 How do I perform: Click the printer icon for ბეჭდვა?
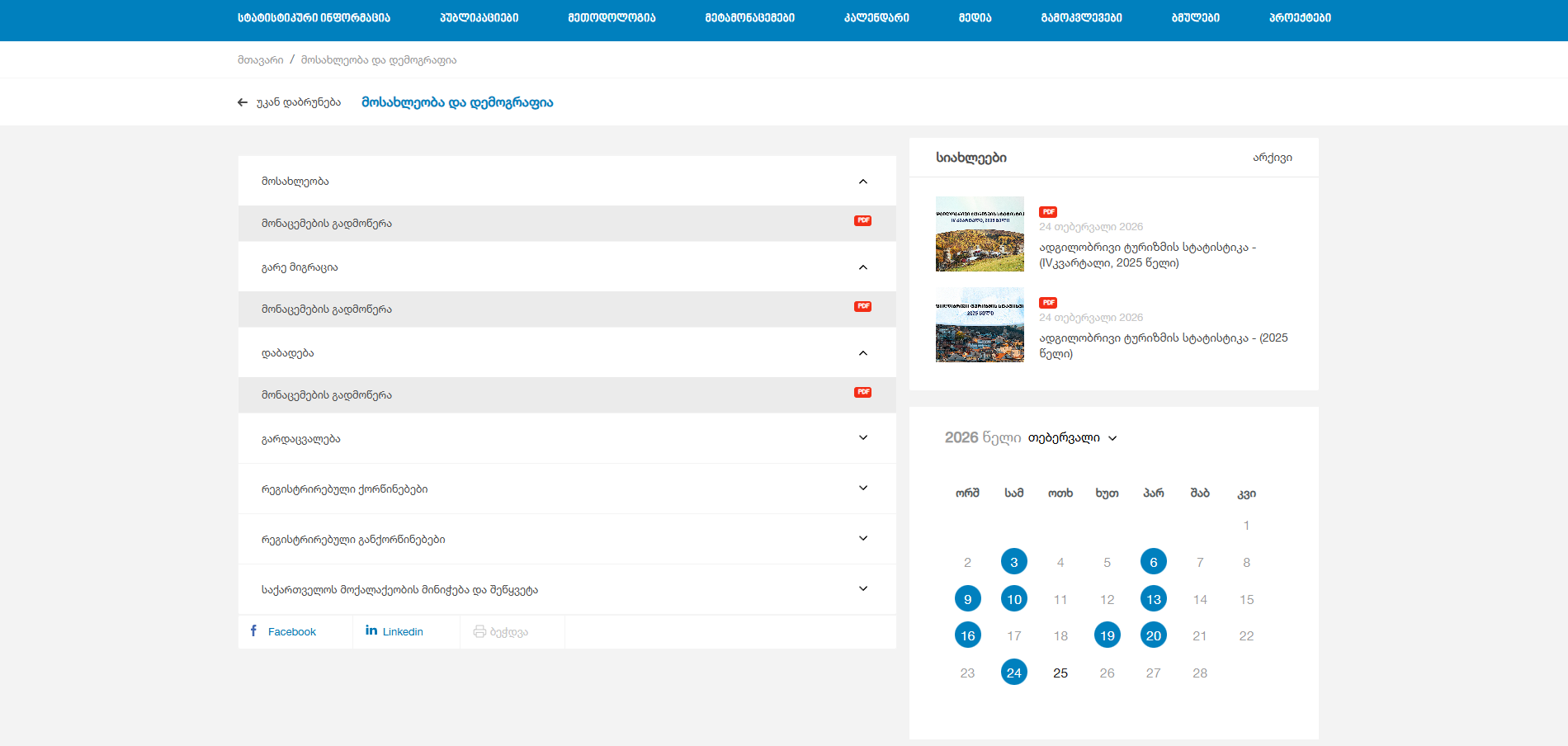click(479, 632)
